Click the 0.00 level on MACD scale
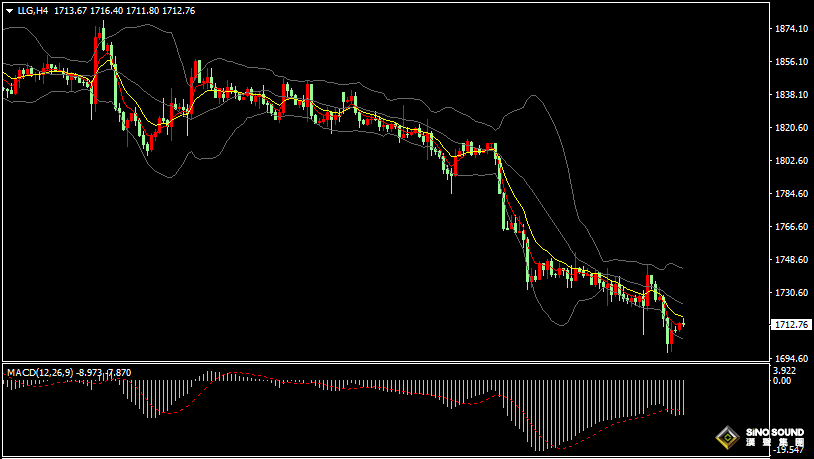 coord(782,381)
